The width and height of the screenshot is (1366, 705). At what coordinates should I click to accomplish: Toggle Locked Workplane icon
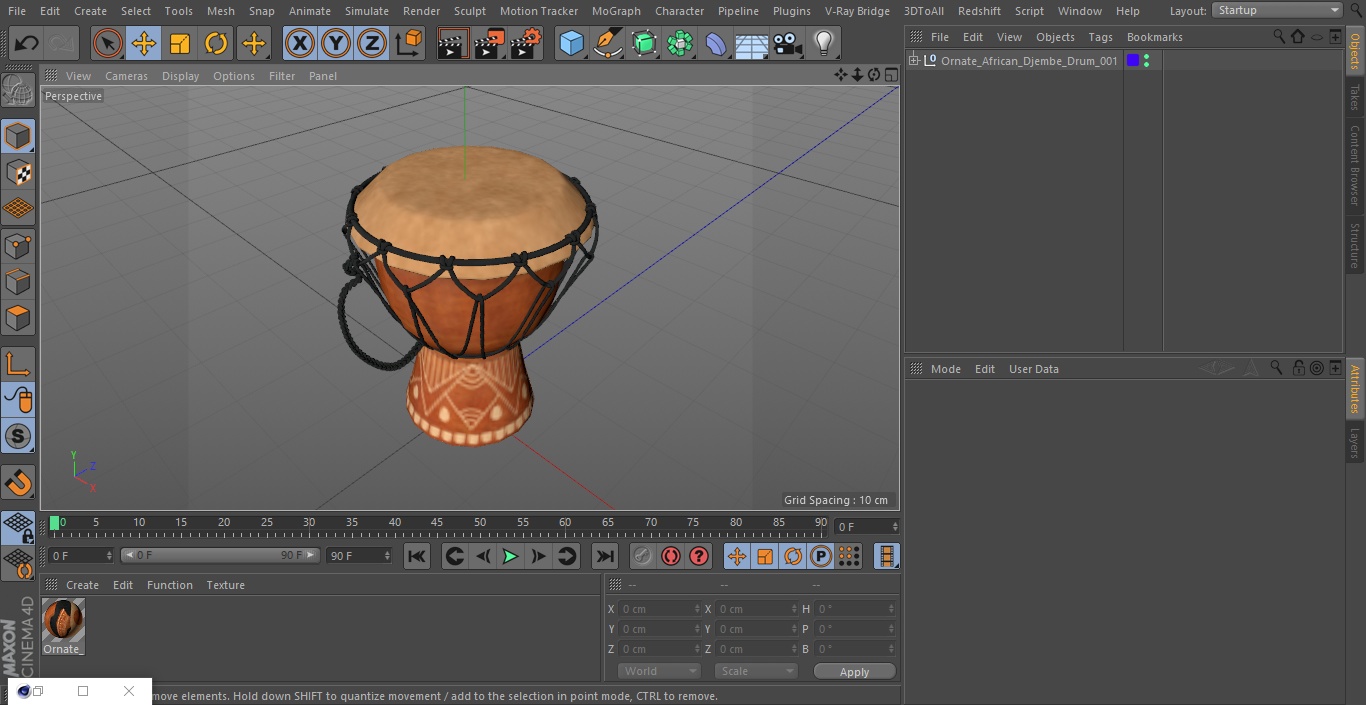click(x=18, y=528)
